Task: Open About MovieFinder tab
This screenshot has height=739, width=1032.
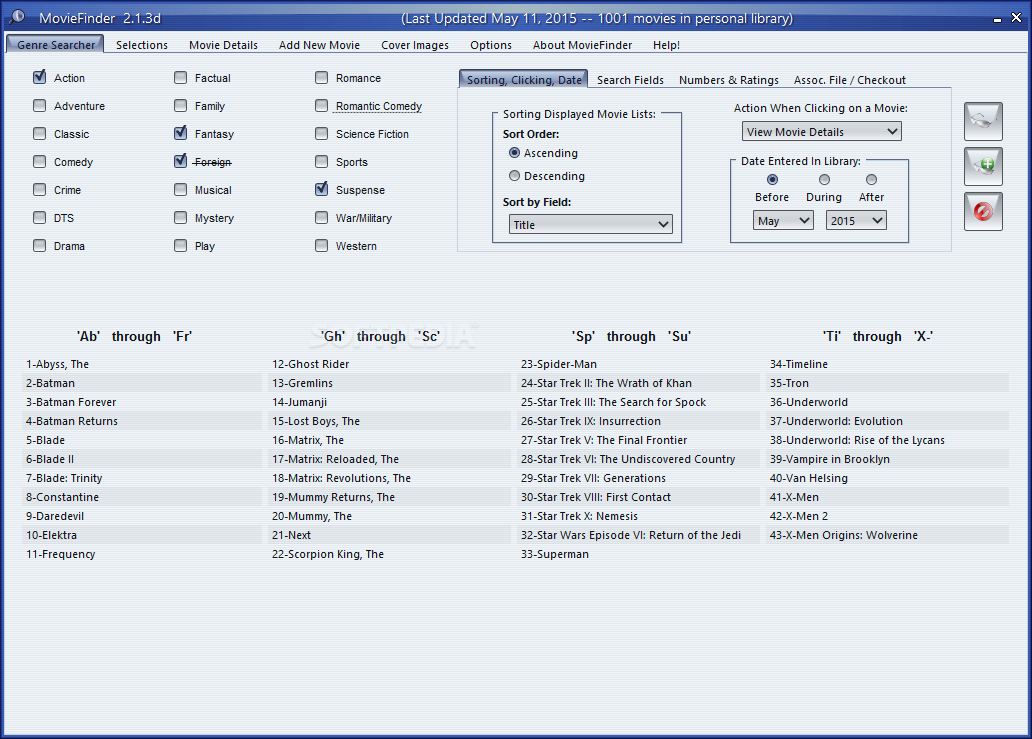Action: [582, 45]
